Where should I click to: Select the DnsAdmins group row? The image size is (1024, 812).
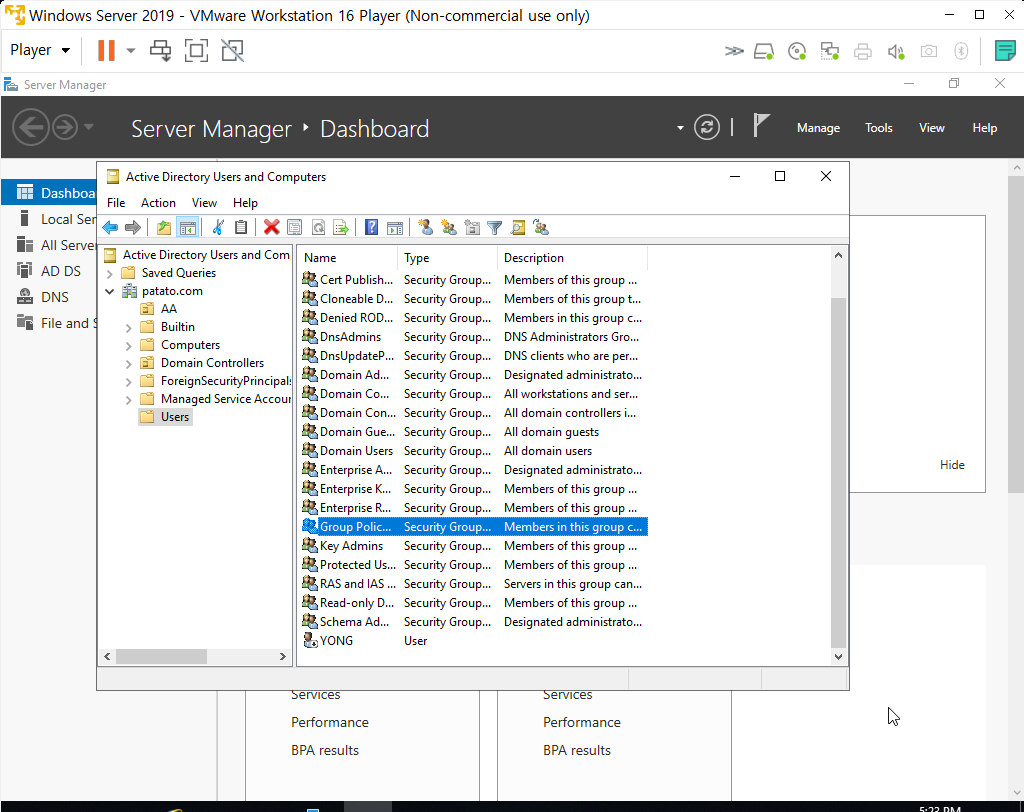(474, 337)
